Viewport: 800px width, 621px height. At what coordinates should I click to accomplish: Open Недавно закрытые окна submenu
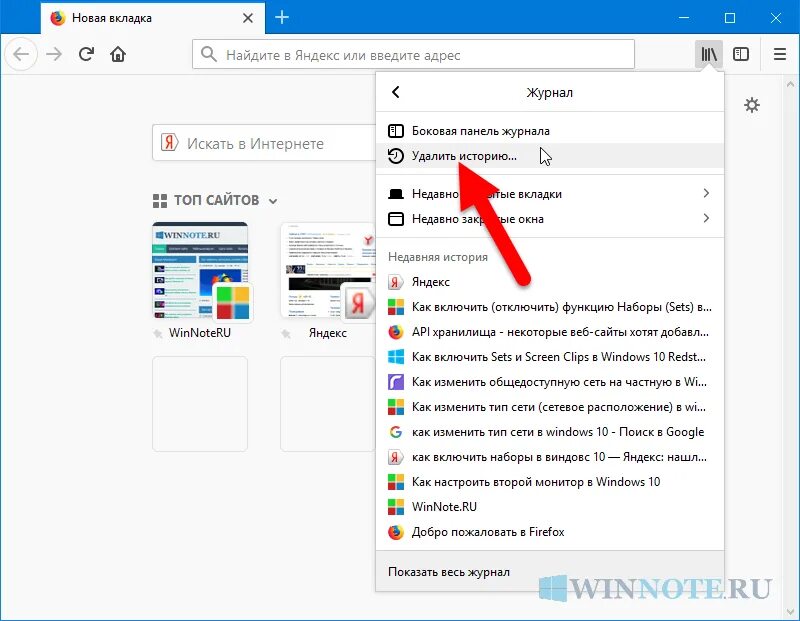[x=550, y=218]
